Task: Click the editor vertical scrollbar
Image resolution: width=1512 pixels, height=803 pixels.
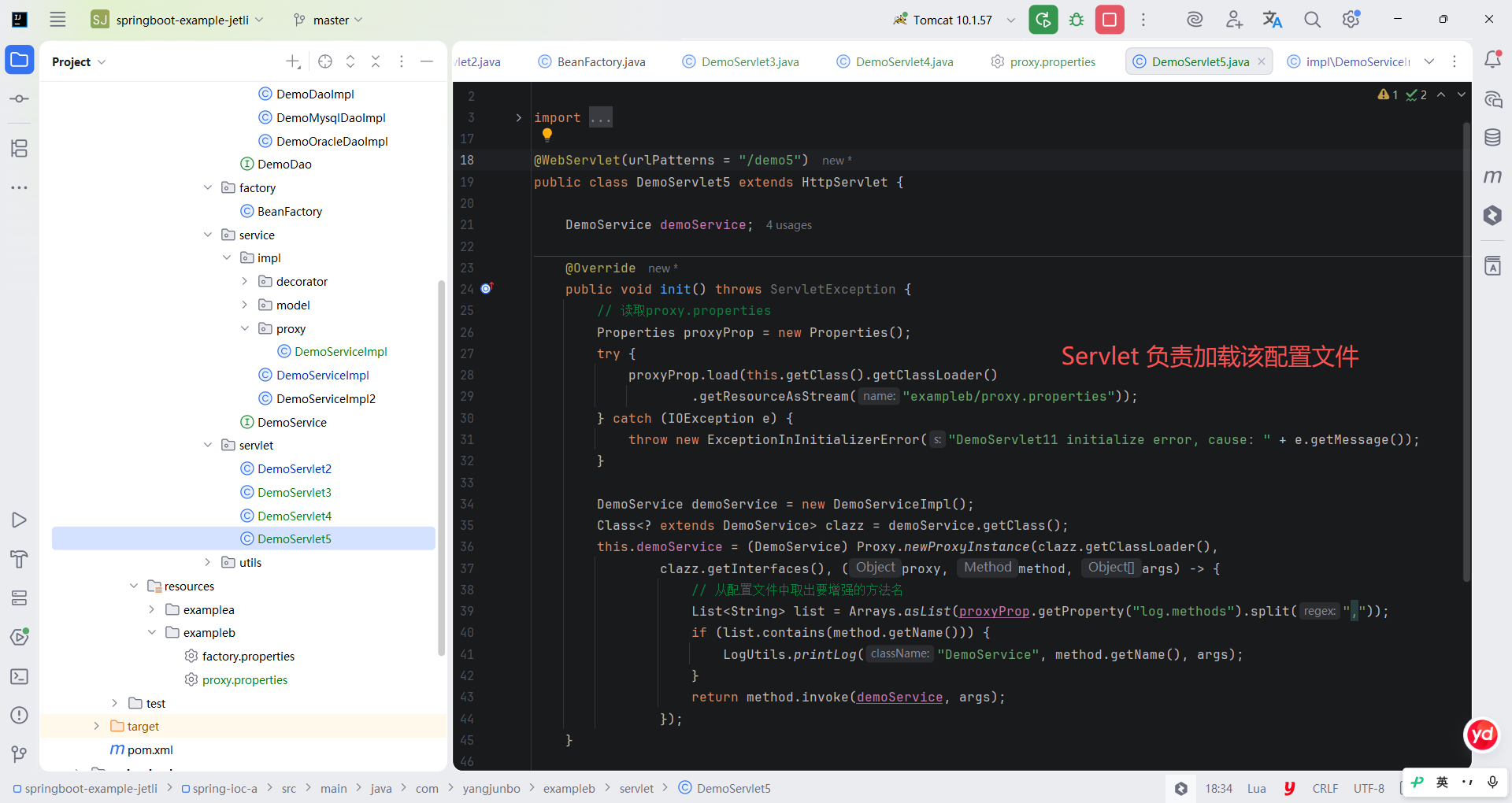Action: click(1466, 352)
